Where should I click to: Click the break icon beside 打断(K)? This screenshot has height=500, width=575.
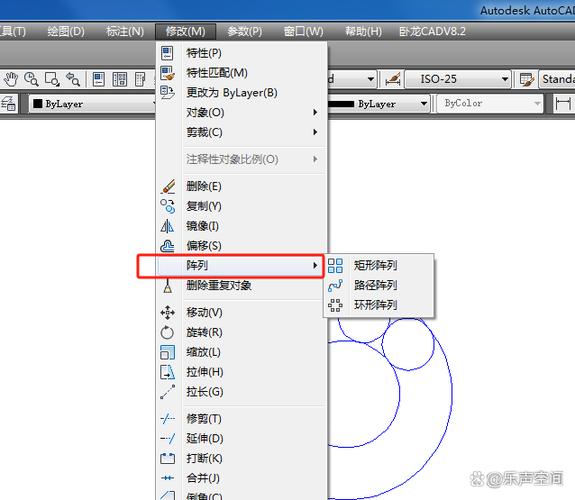(168, 458)
